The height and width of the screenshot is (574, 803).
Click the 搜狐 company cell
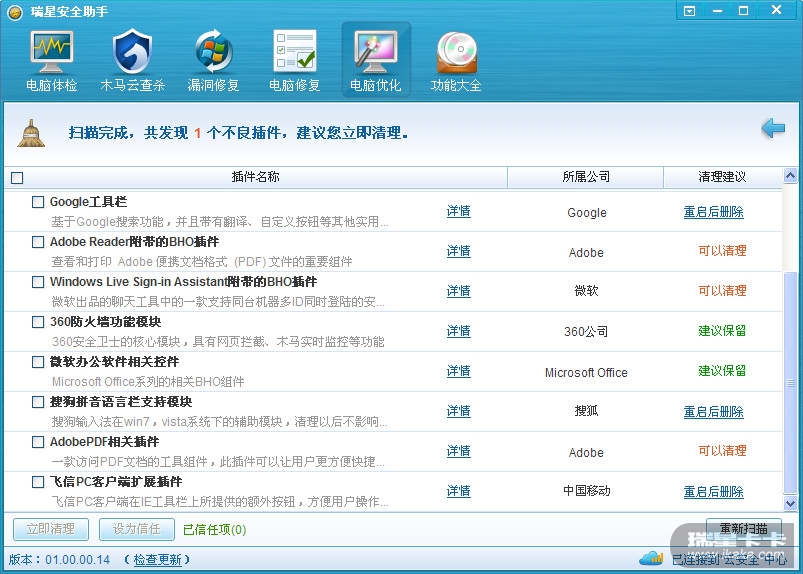(586, 411)
